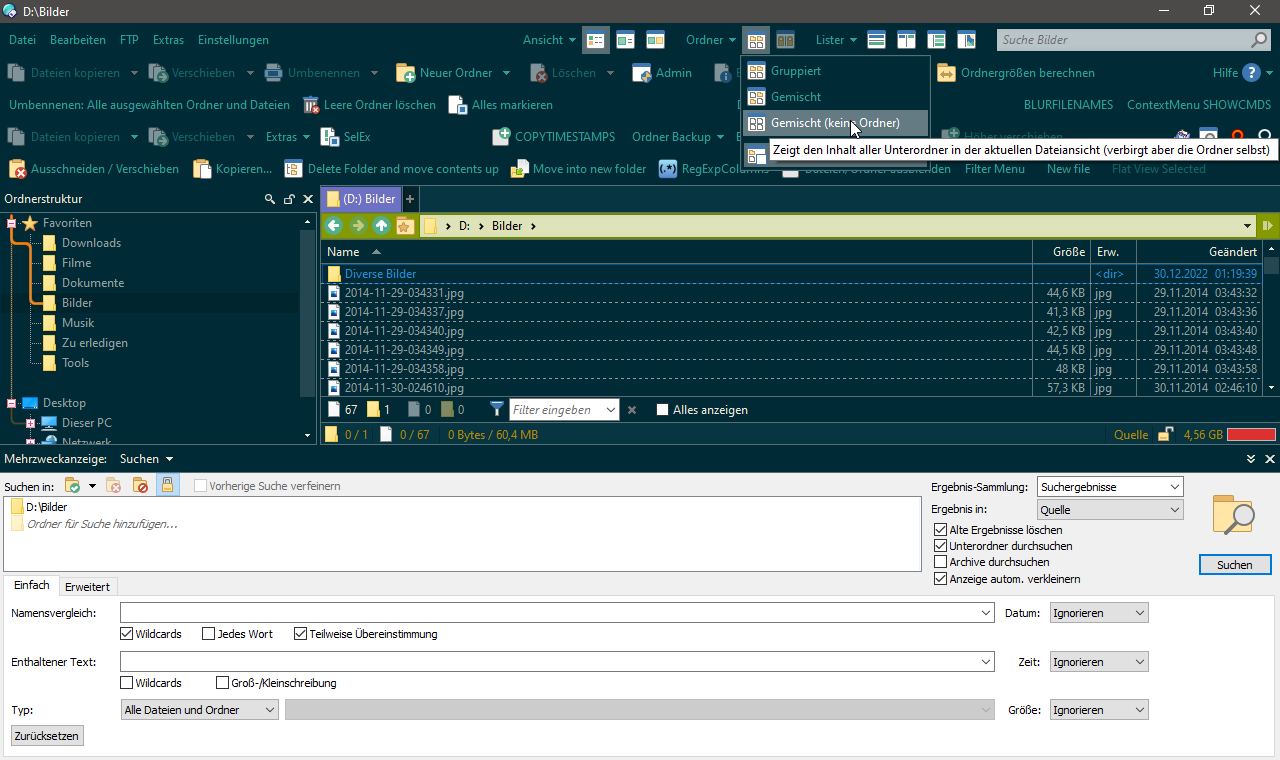Click the BLURFILENAMES button
The height and width of the screenshot is (760, 1280).
[x=1068, y=105]
